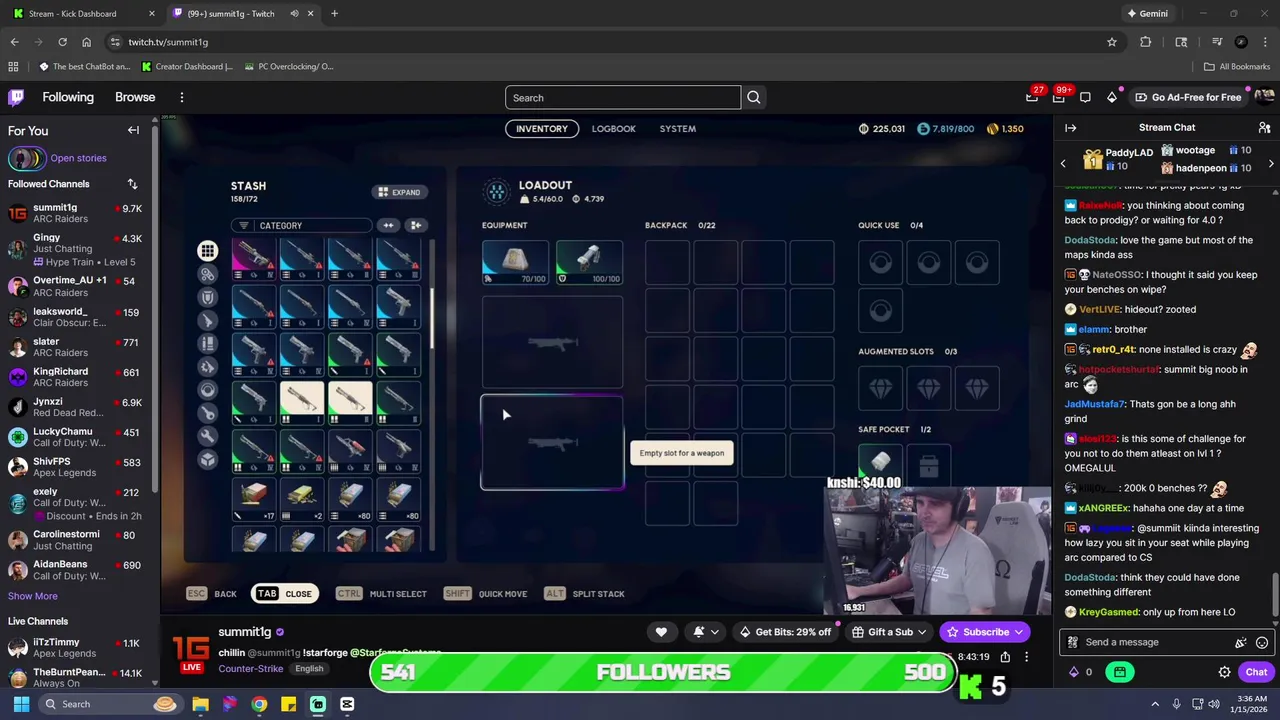This screenshot has height=720, width=1280.
Task: Open the account avatar menu on Twitch
Action: [1265, 97]
